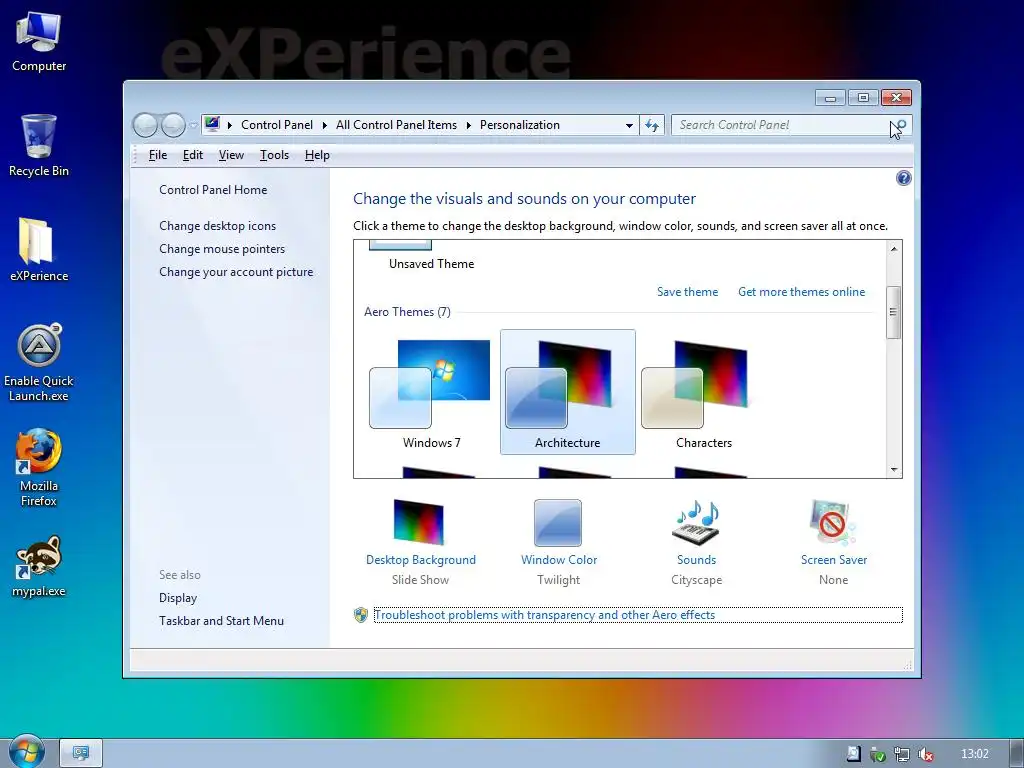Click the network tray icon
Image resolution: width=1024 pixels, height=768 pixels.
(902, 754)
